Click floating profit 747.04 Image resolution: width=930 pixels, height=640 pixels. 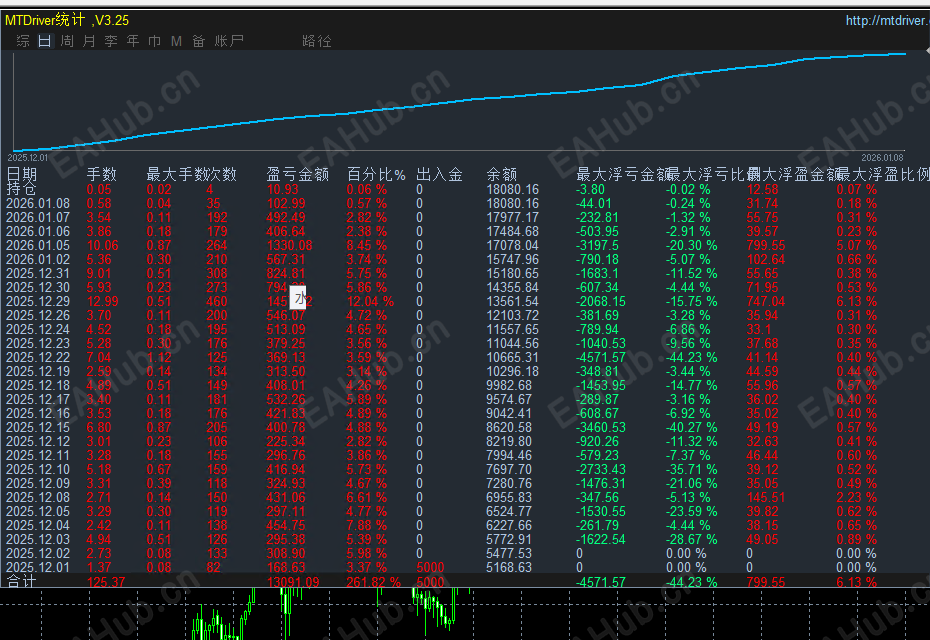766,301
